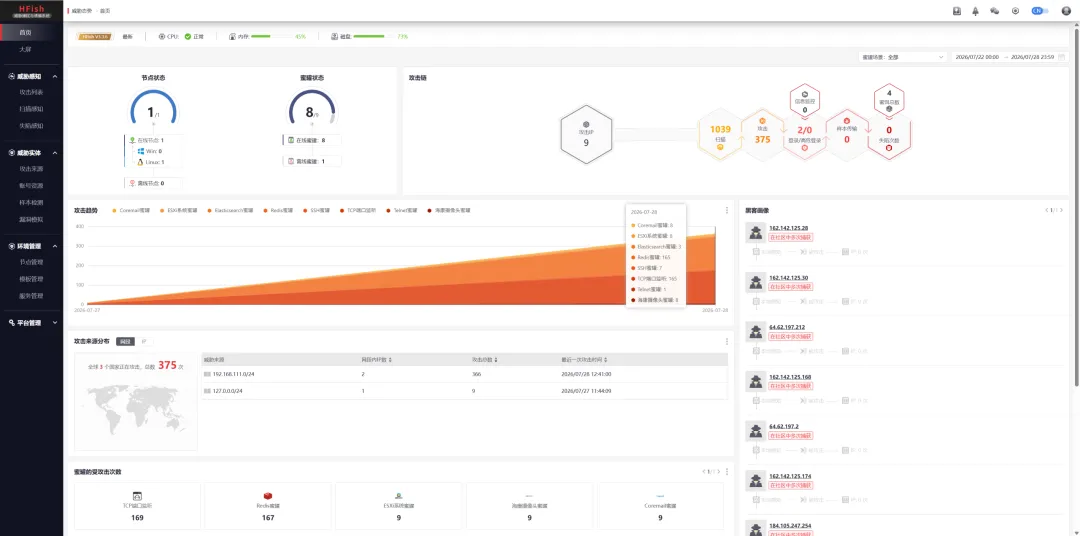Image resolution: width=1080 pixels, height=536 pixels.
Task: Toggle TCP端口监听 series in the chart legend
Action: pyautogui.click(x=357, y=210)
